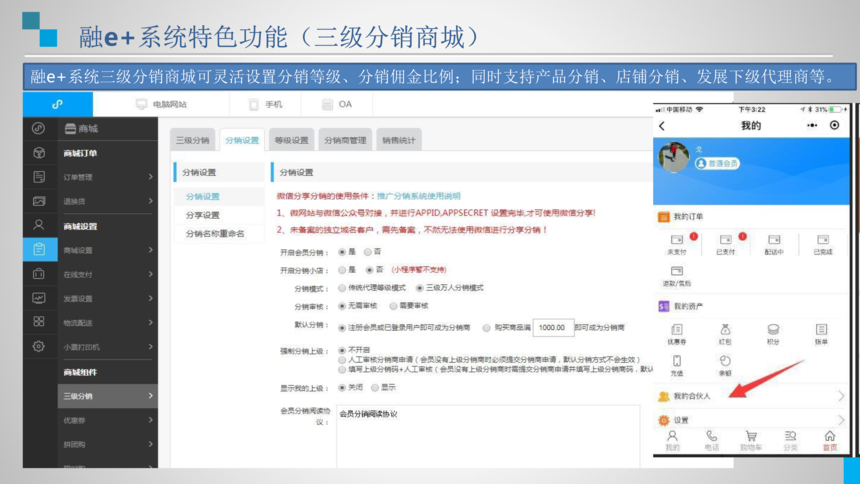Switch to the 等级设置 tab

292,141
